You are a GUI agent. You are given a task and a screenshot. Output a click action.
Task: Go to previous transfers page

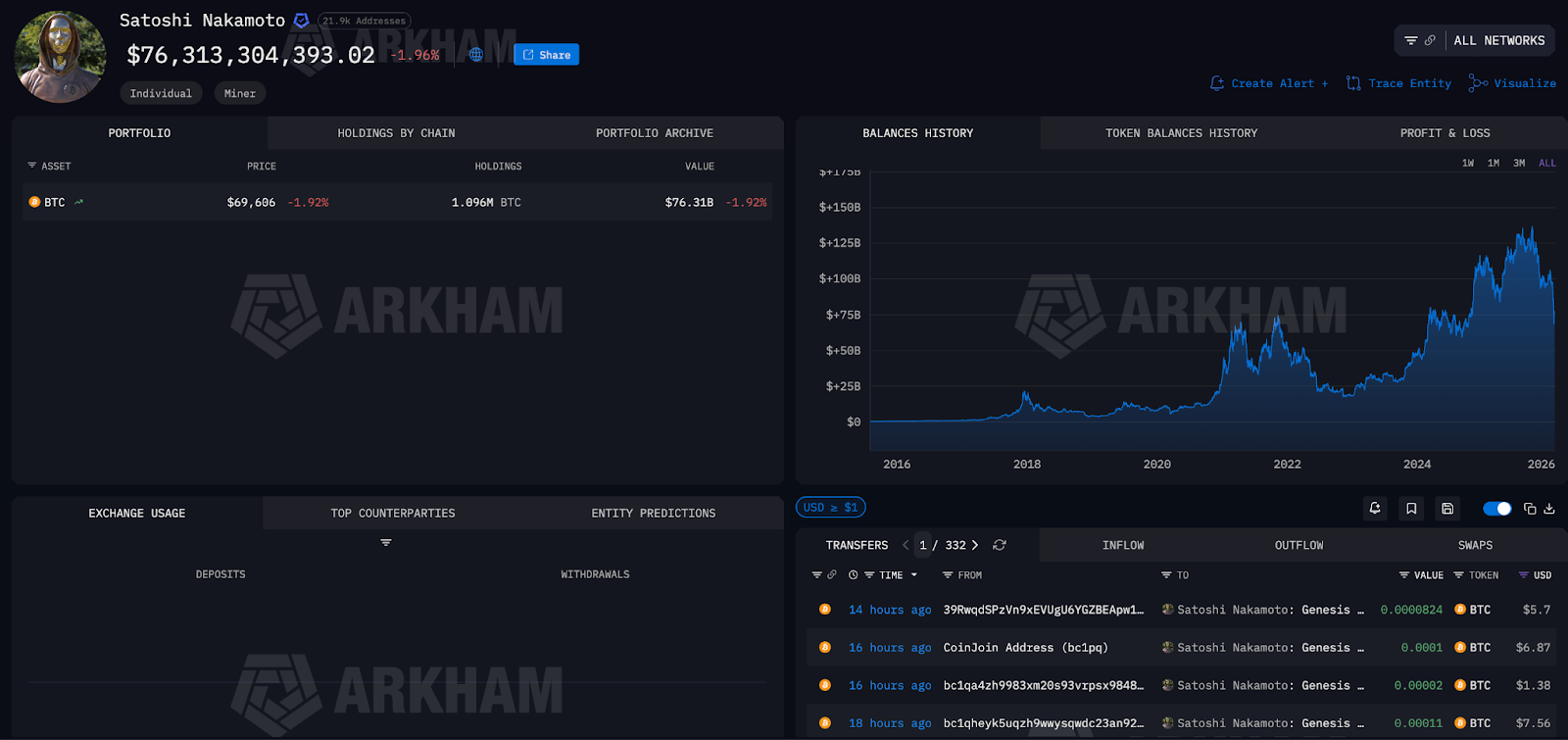click(x=906, y=545)
